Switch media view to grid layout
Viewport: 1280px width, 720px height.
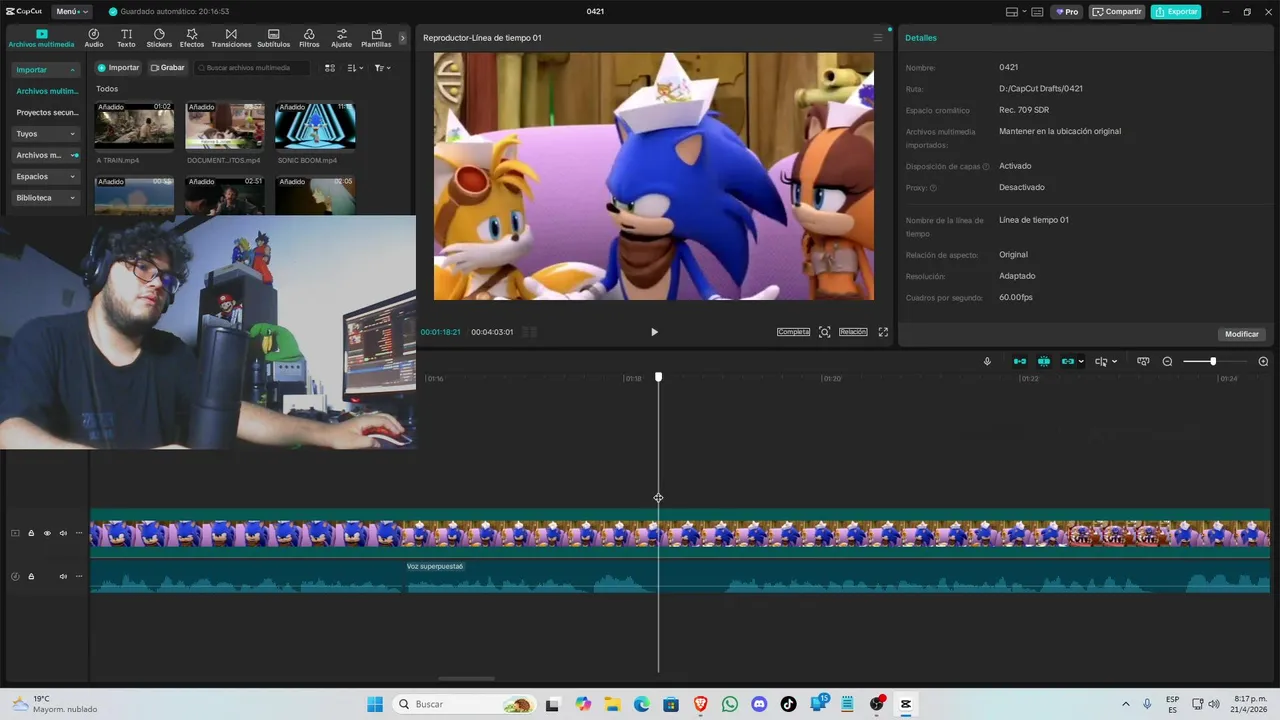click(330, 68)
